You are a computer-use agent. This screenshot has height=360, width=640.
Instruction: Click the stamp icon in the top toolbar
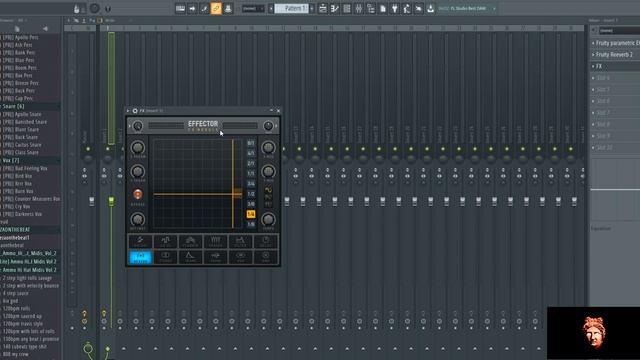pos(228,8)
